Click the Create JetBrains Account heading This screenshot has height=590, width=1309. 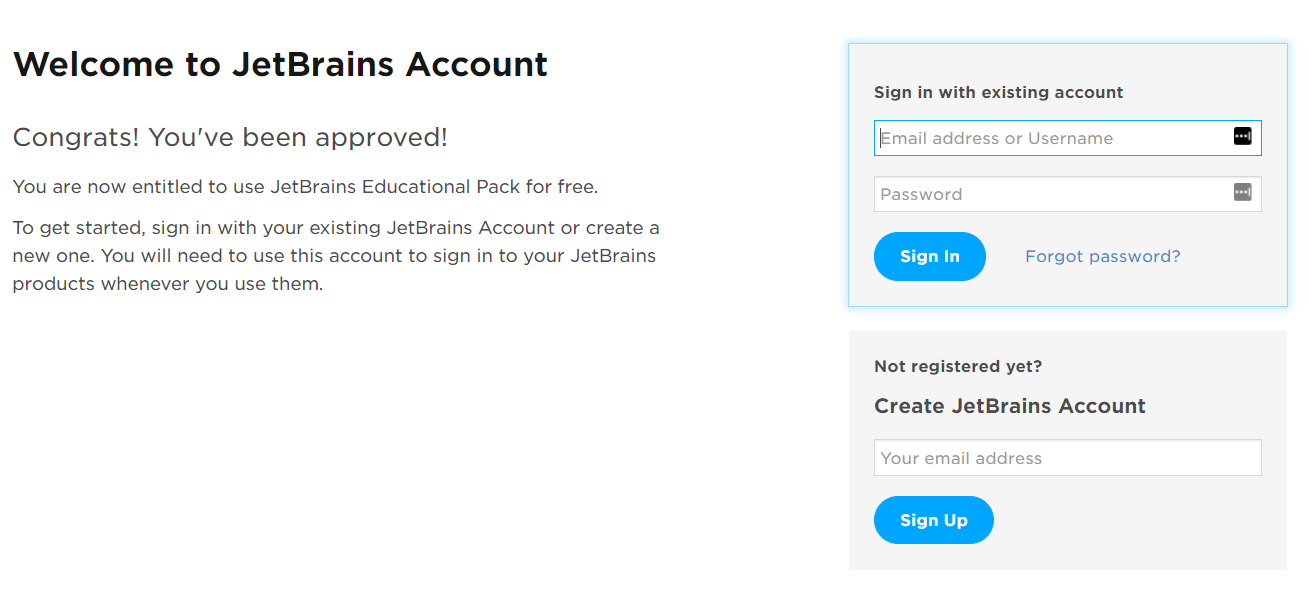click(1009, 406)
